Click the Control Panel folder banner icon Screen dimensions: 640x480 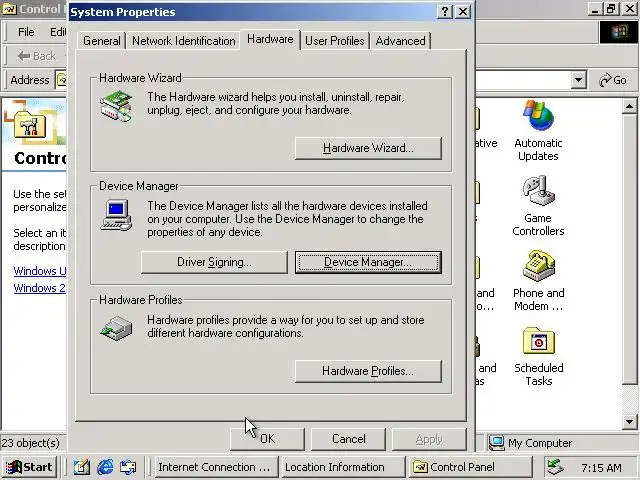click(30, 124)
